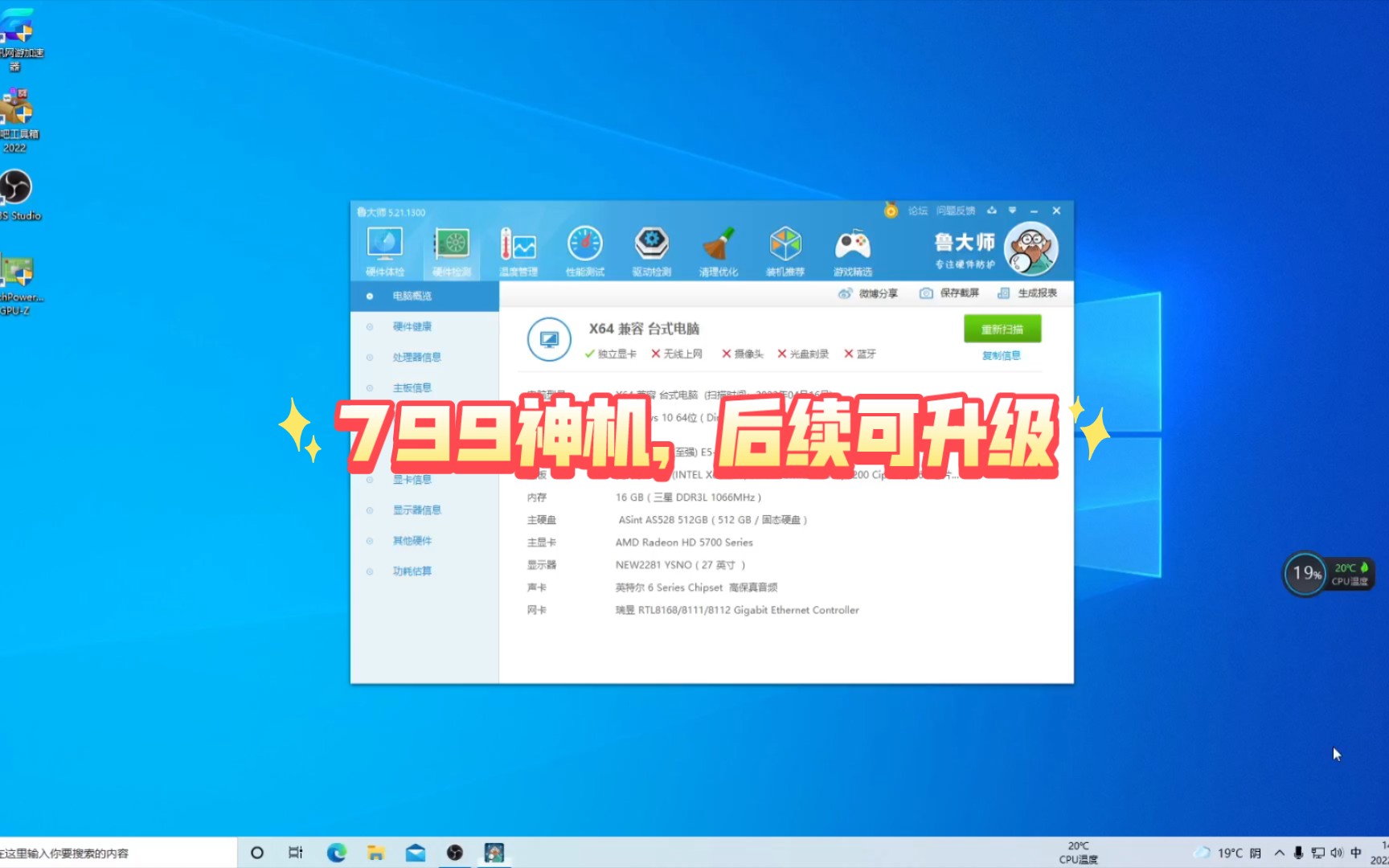Open the 19°C weather widget
Image resolution: width=1389 pixels, height=868 pixels.
(x=1227, y=853)
